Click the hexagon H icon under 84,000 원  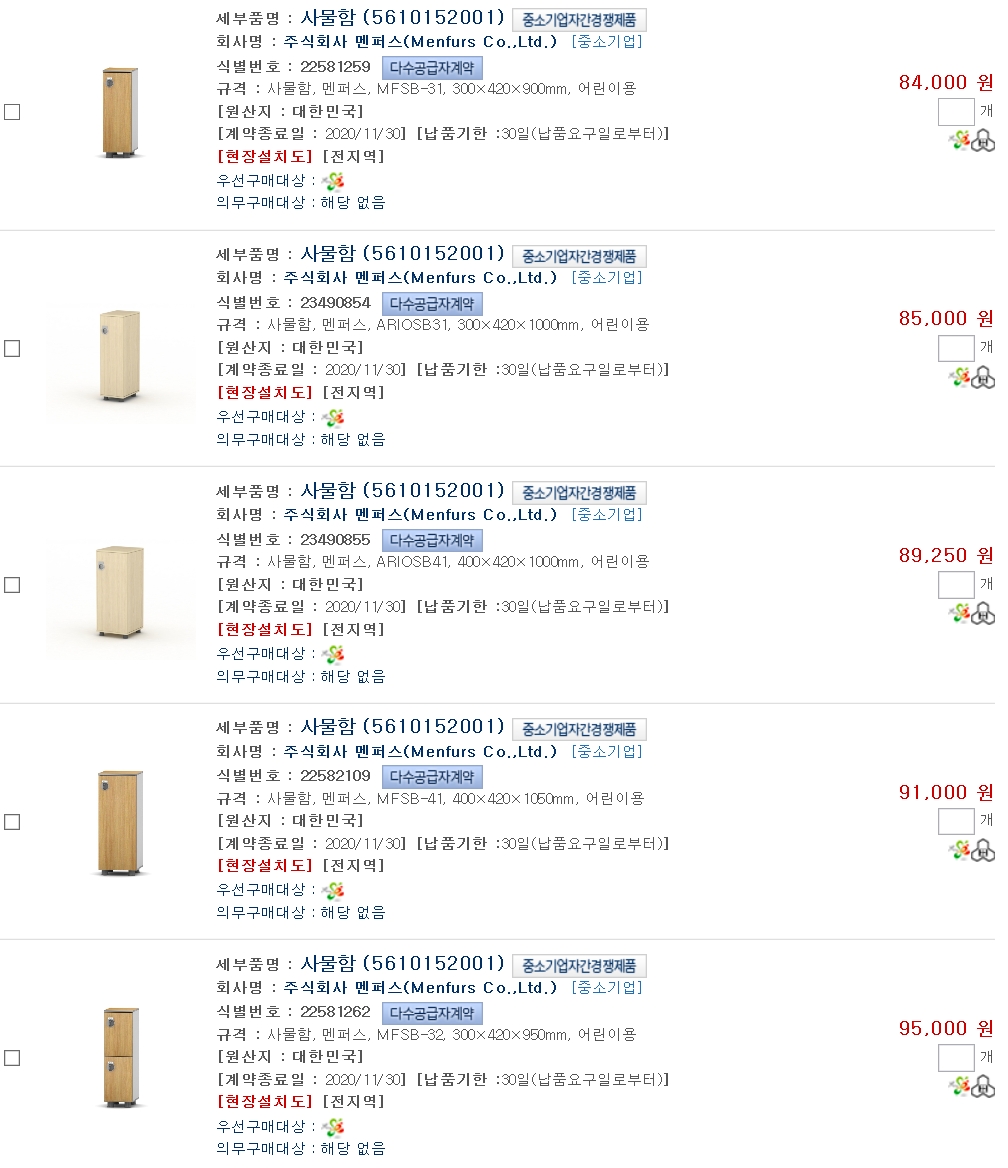point(983,141)
